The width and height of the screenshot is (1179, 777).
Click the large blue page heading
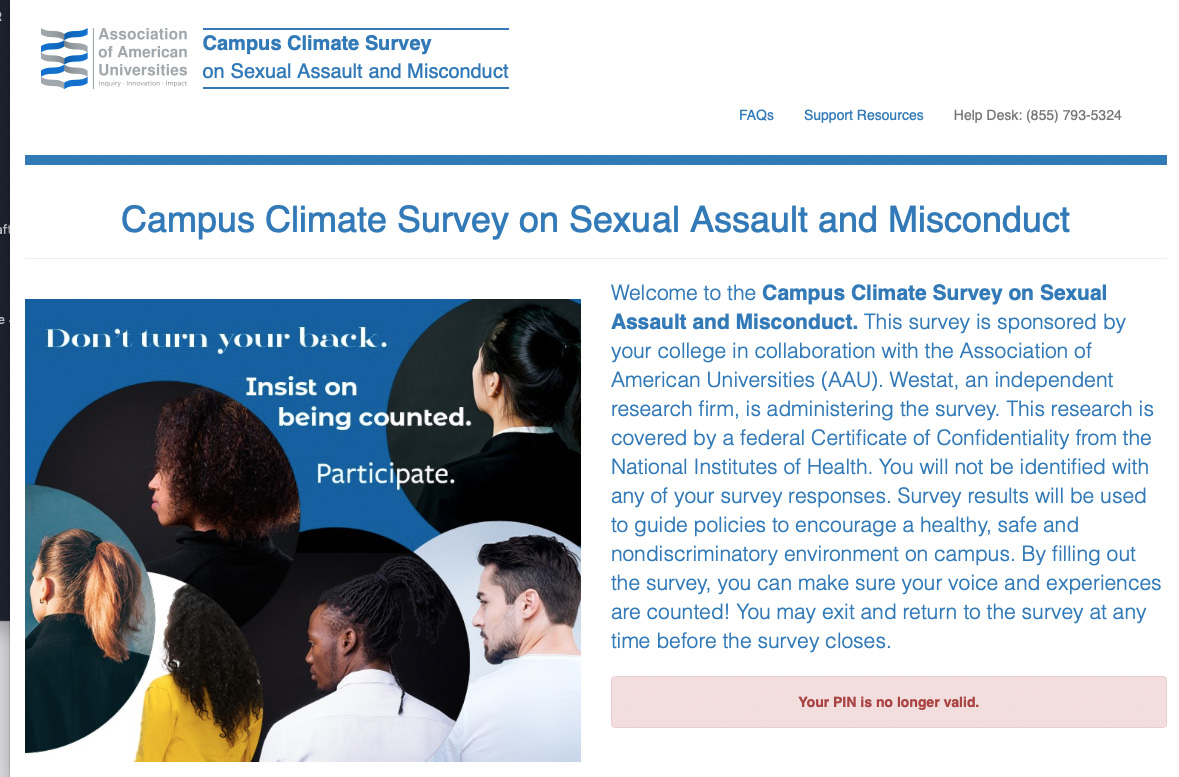click(x=595, y=220)
